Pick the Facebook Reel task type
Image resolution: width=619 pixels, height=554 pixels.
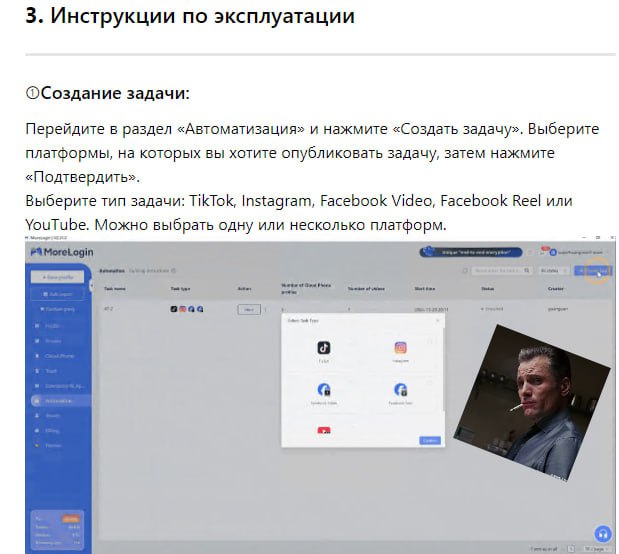(400, 389)
